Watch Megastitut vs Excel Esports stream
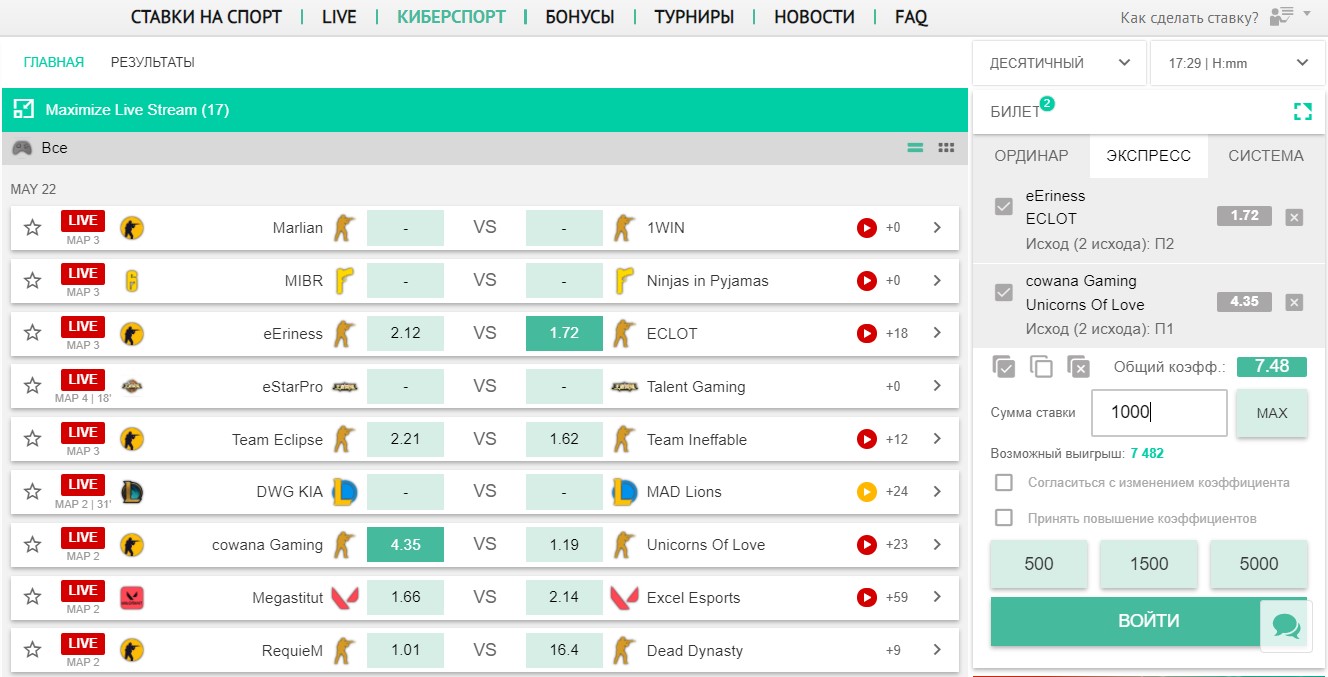The image size is (1328, 677). pyautogui.click(x=867, y=598)
